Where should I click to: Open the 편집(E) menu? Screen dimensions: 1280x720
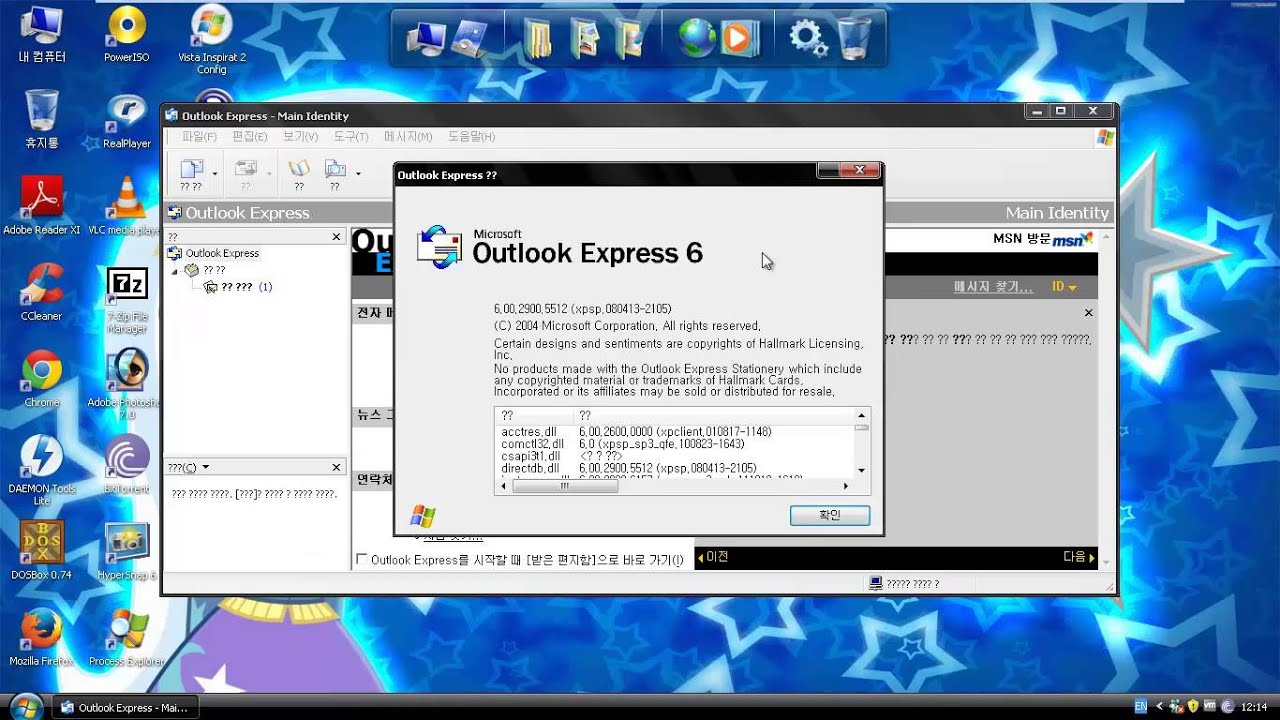click(249, 136)
